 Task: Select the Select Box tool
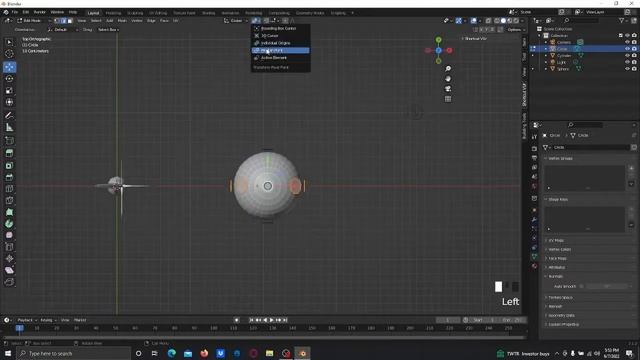click(x=9, y=42)
